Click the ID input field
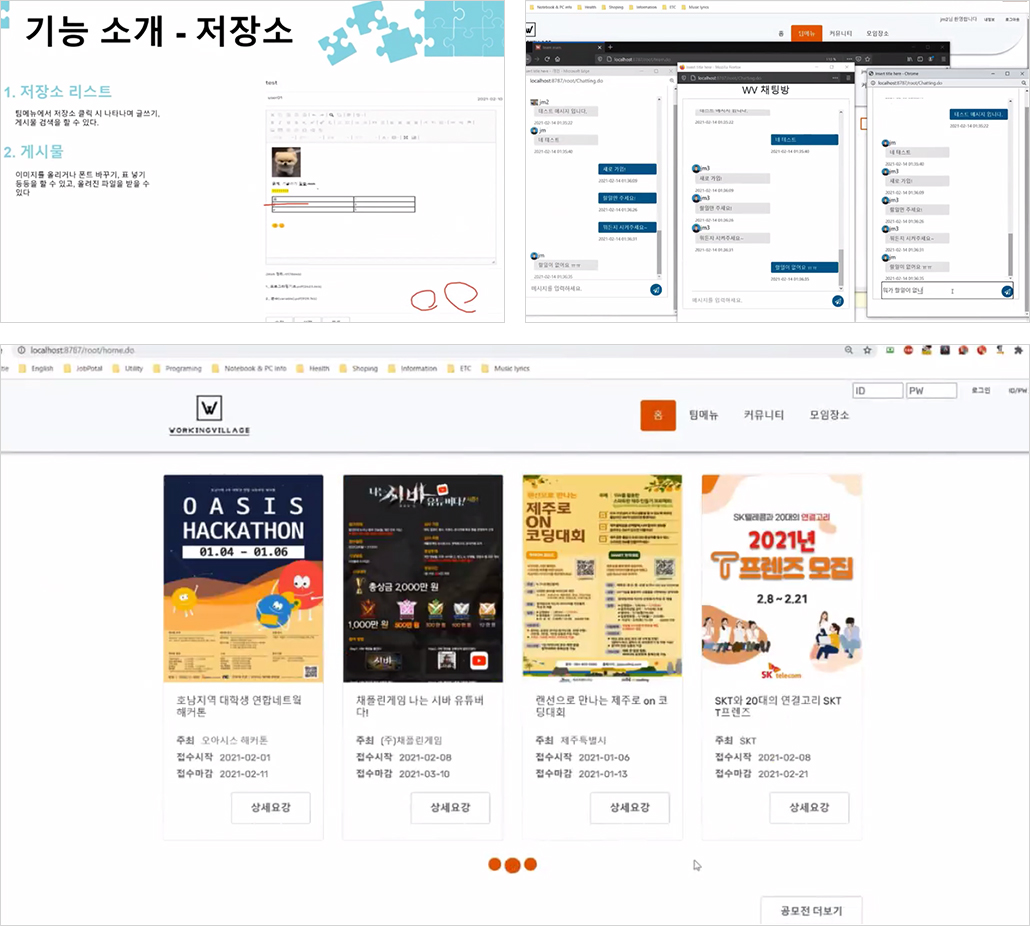 (878, 391)
